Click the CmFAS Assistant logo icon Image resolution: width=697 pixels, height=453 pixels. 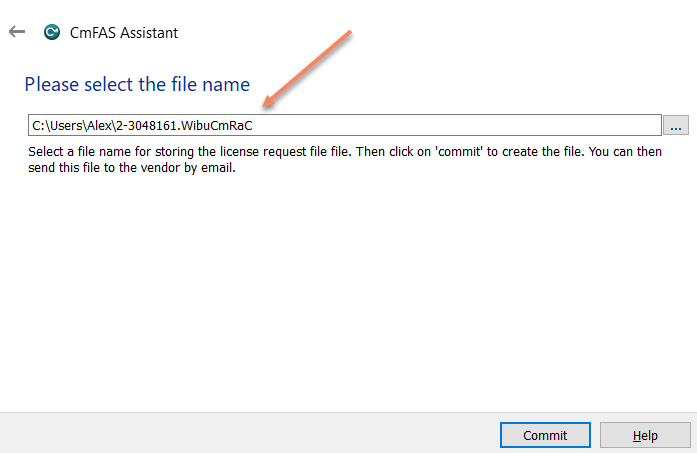(x=52, y=32)
